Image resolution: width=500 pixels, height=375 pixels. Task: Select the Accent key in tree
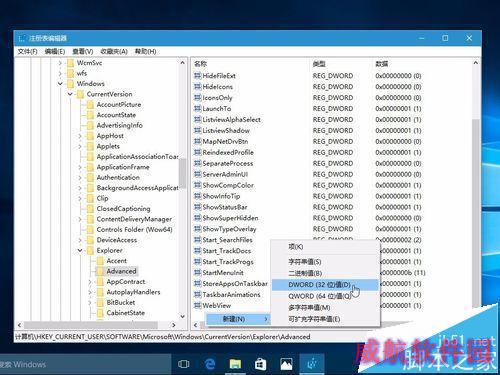coord(117,261)
